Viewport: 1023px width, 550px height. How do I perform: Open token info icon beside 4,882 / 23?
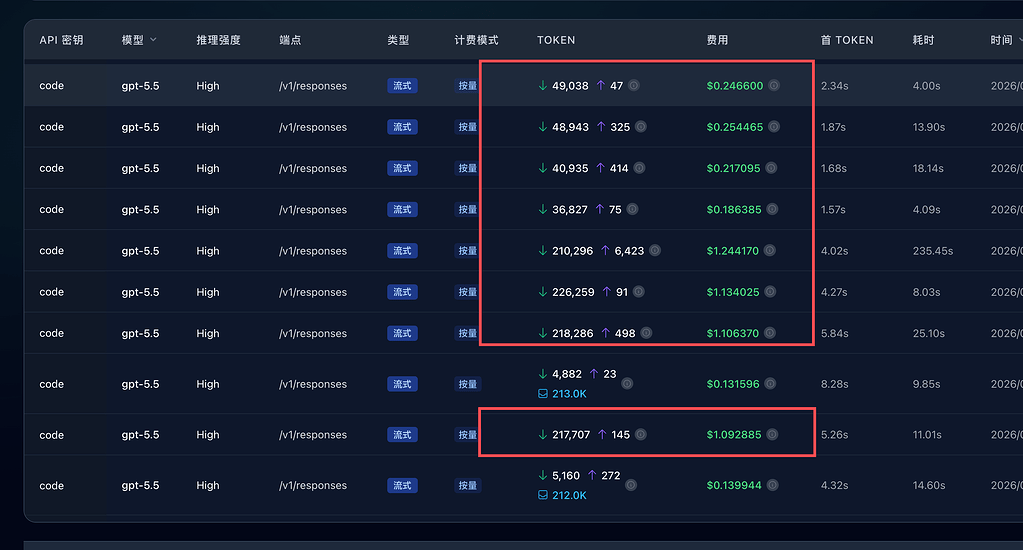(x=627, y=384)
